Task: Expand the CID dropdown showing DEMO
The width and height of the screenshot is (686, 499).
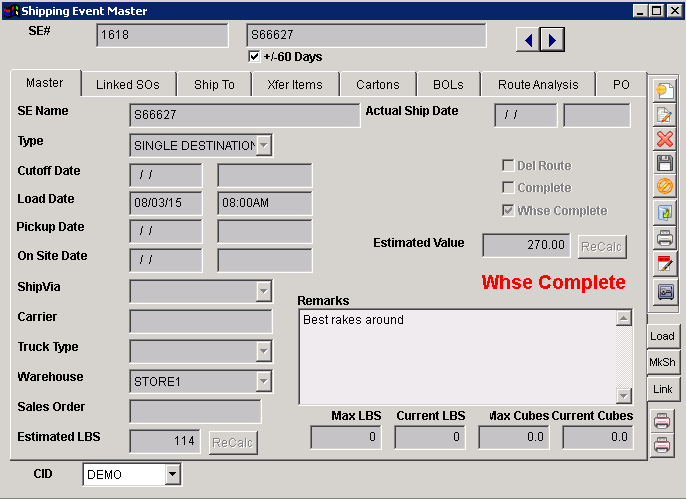Action: (x=172, y=474)
